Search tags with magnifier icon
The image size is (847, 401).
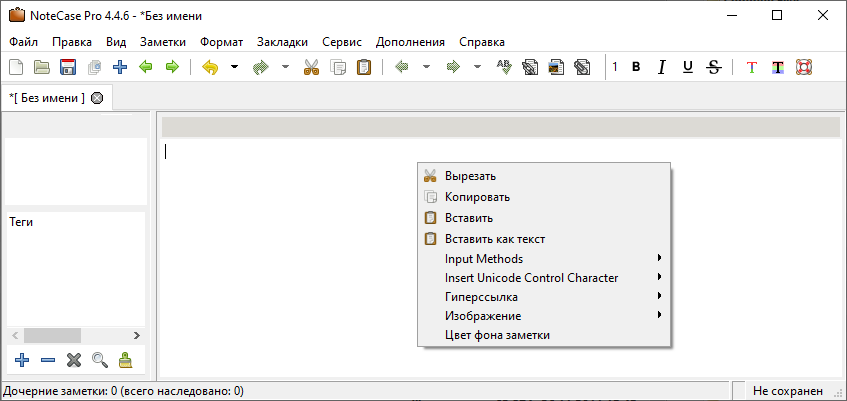(100, 360)
